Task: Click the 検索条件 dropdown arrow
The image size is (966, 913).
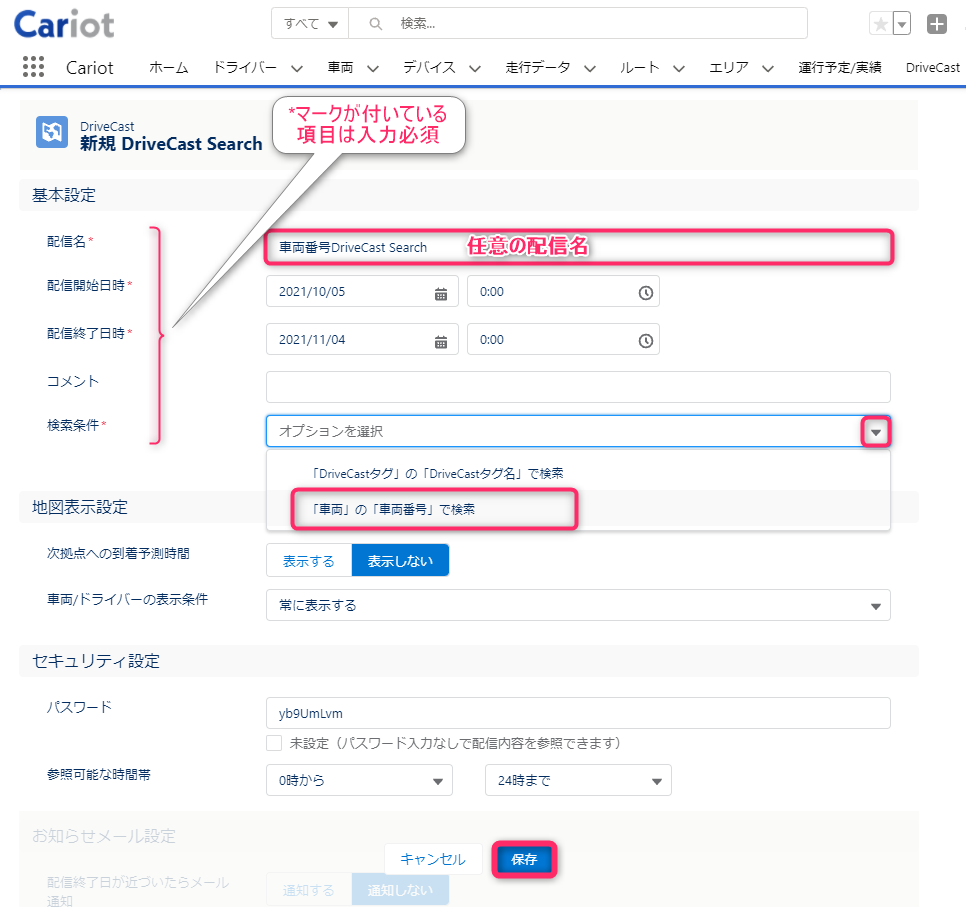Action: (x=875, y=432)
